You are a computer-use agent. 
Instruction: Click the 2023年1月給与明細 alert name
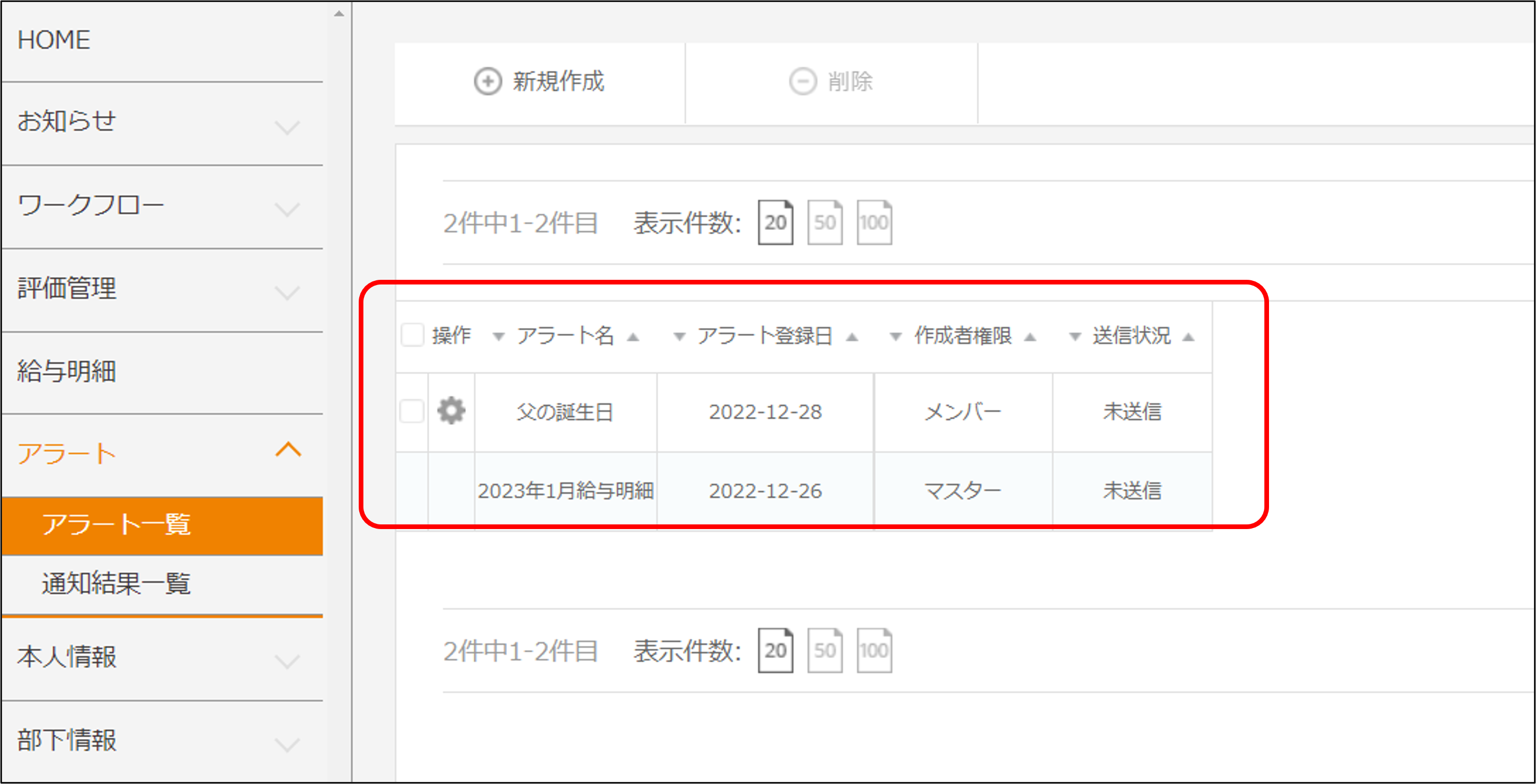pyautogui.click(x=565, y=491)
